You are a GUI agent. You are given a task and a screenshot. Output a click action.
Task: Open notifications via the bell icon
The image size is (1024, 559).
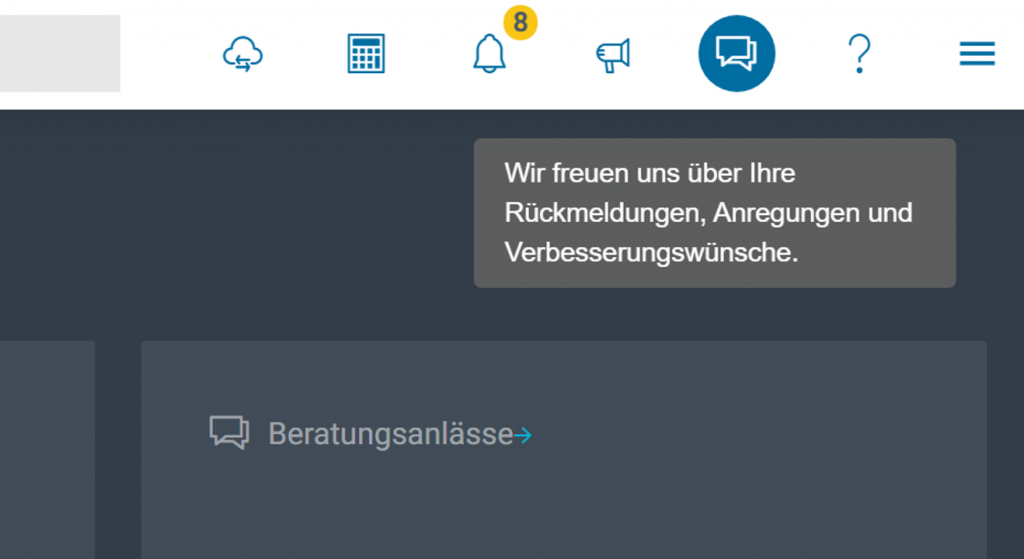point(489,54)
